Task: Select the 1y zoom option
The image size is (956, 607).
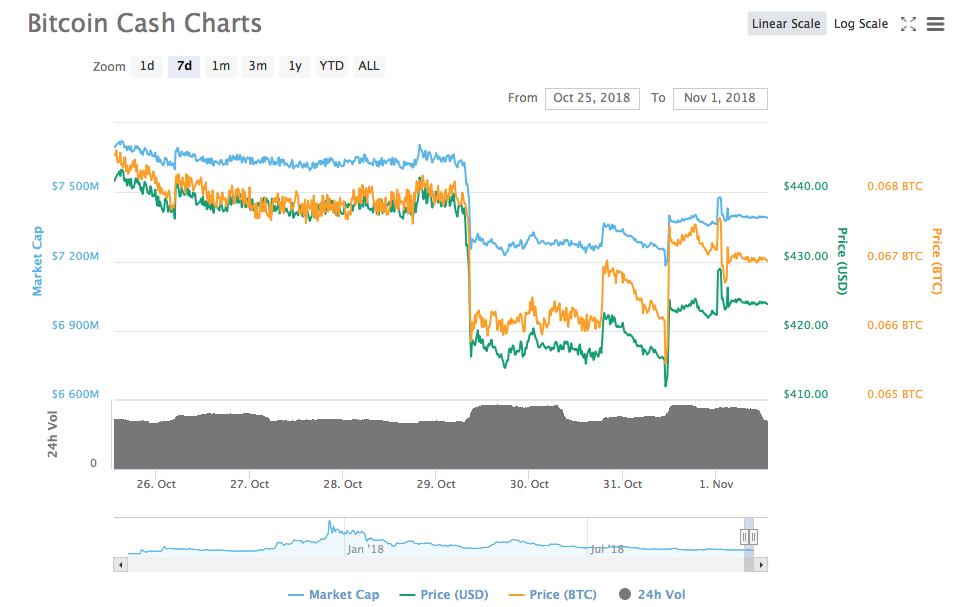Action: coord(295,67)
